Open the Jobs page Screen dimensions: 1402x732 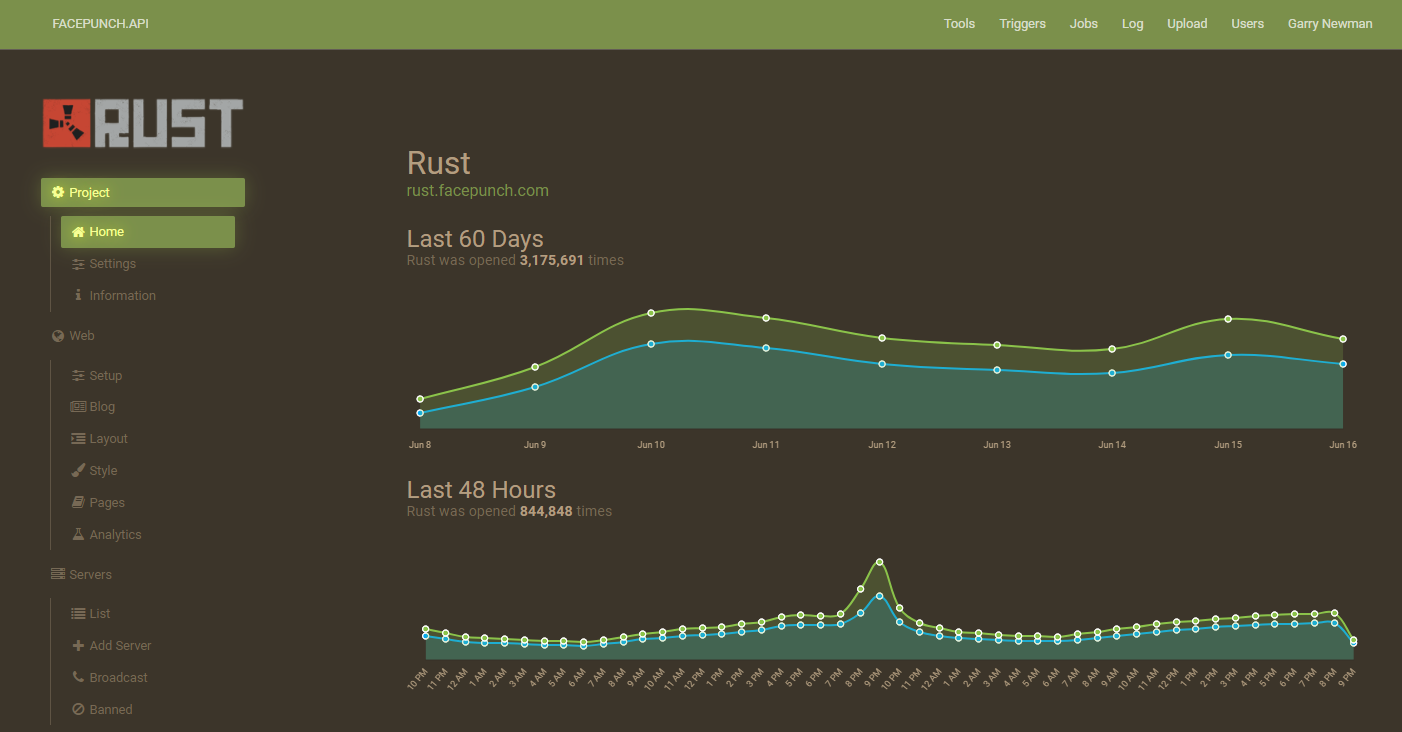(1084, 24)
